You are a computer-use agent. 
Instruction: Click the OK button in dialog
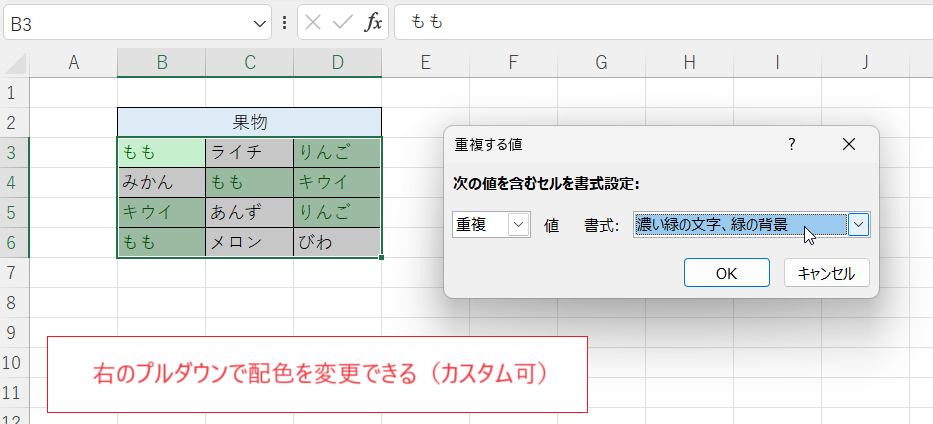click(x=727, y=273)
